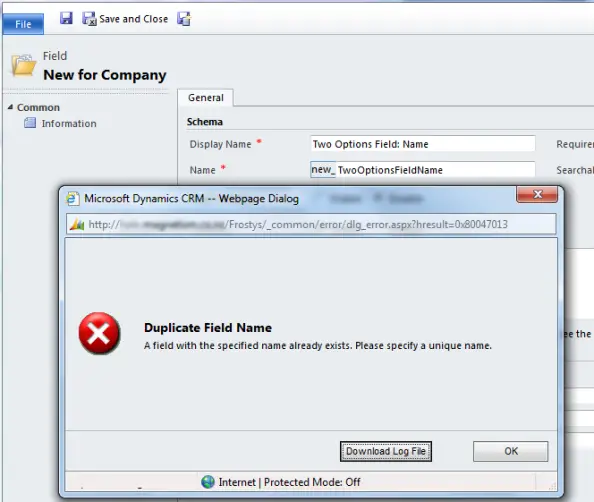The width and height of the screenshot is (594, 502).
Task: Click the Internet globe status icon
Action: 208,482
